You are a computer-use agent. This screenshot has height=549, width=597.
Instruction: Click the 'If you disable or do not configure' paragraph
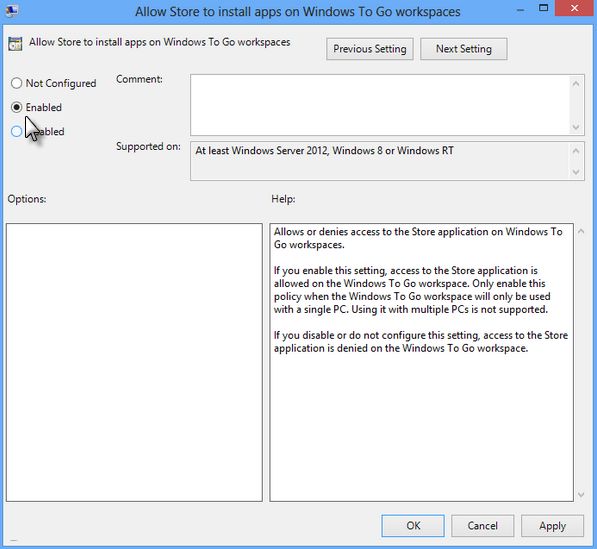(x=421, y=342)
